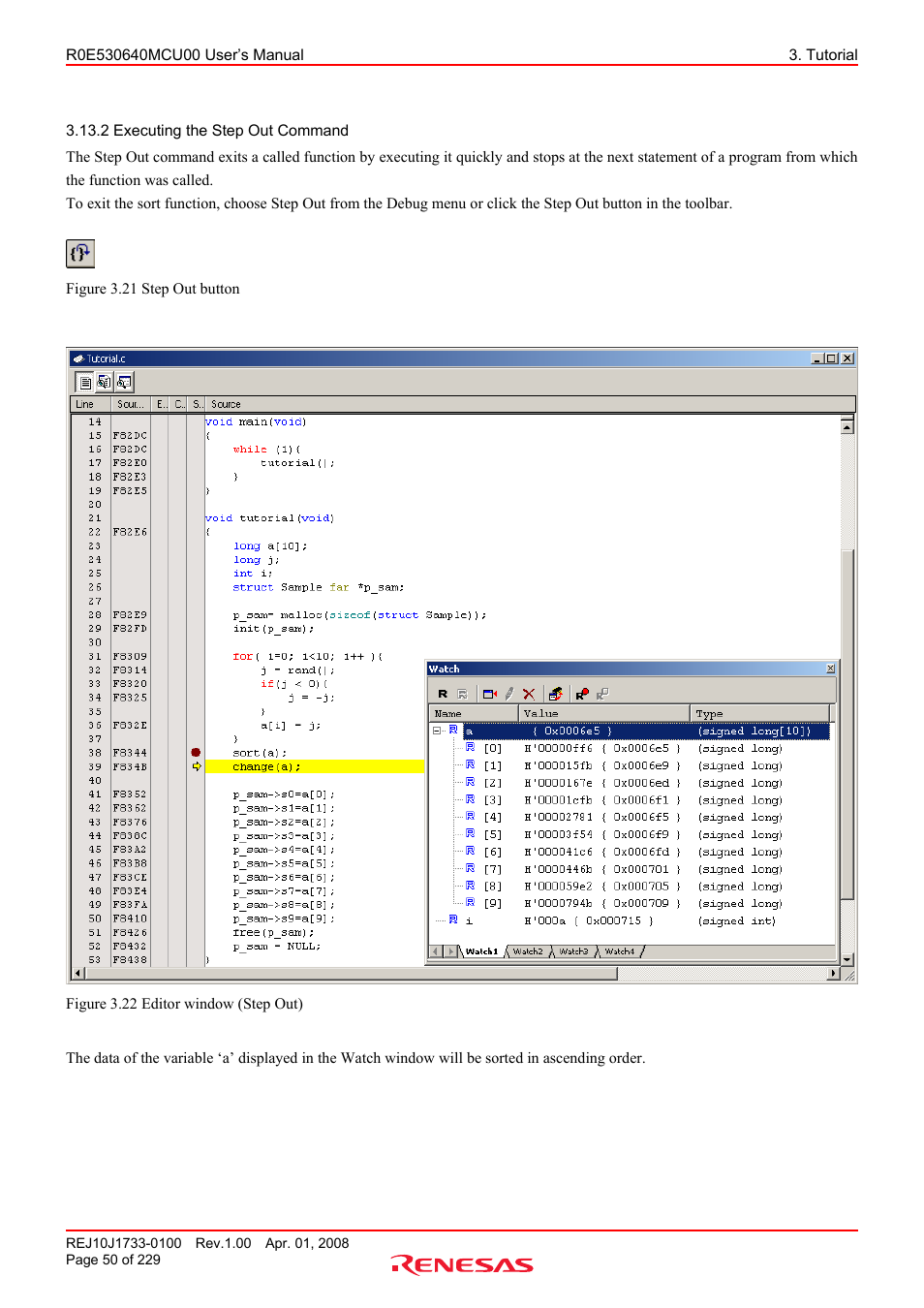
Task: Switch to the Watch4 tab
Action: pyautogui.click(x=620, y=951)
